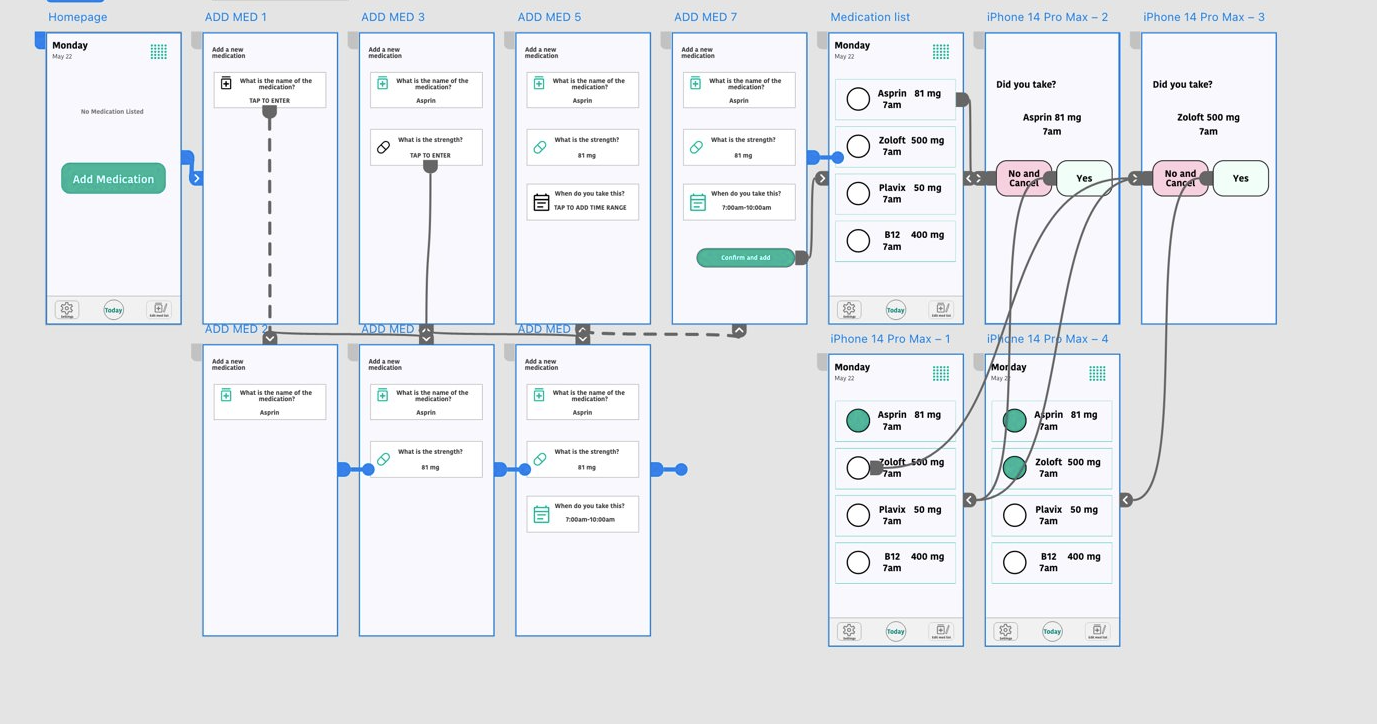Viewport: 1382px width, 724px height.
Task: Select the Homepage frame title label
Action: point(78,17)
